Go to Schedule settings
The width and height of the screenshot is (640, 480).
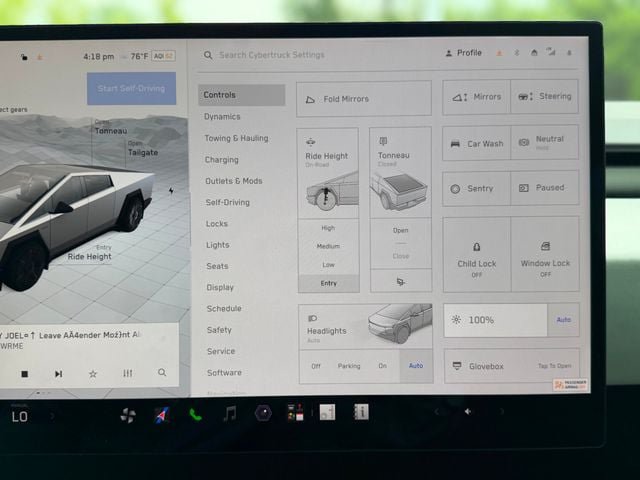tap(224, 309)
